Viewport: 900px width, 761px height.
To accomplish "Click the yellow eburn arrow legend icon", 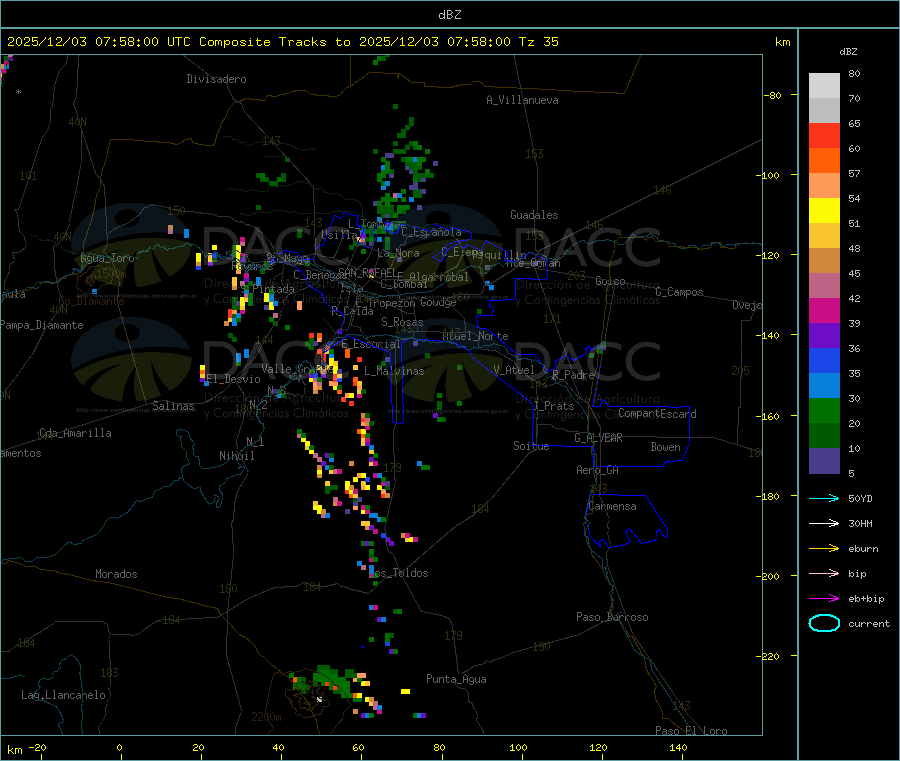I will 824,548.
